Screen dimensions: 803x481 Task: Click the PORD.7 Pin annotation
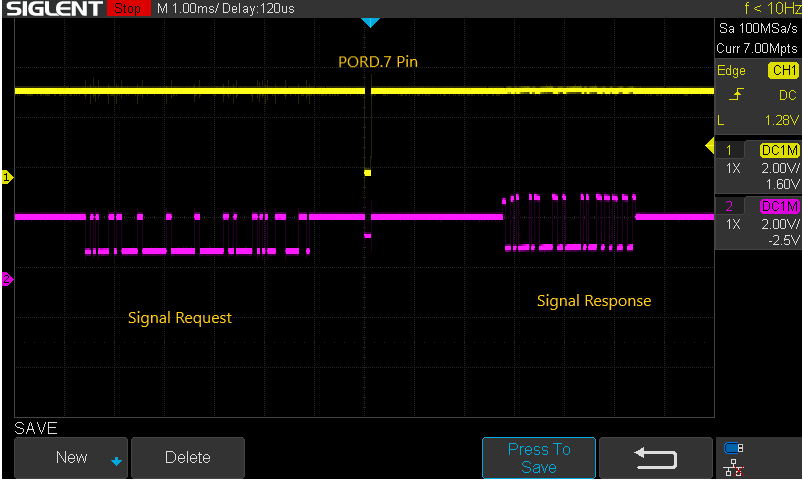[378, 62]
